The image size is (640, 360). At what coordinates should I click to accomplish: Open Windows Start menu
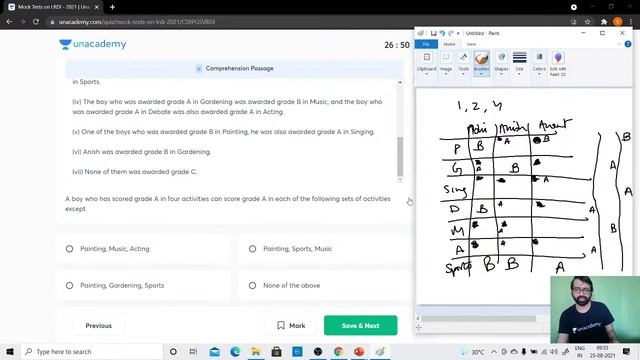click(10, 351)
